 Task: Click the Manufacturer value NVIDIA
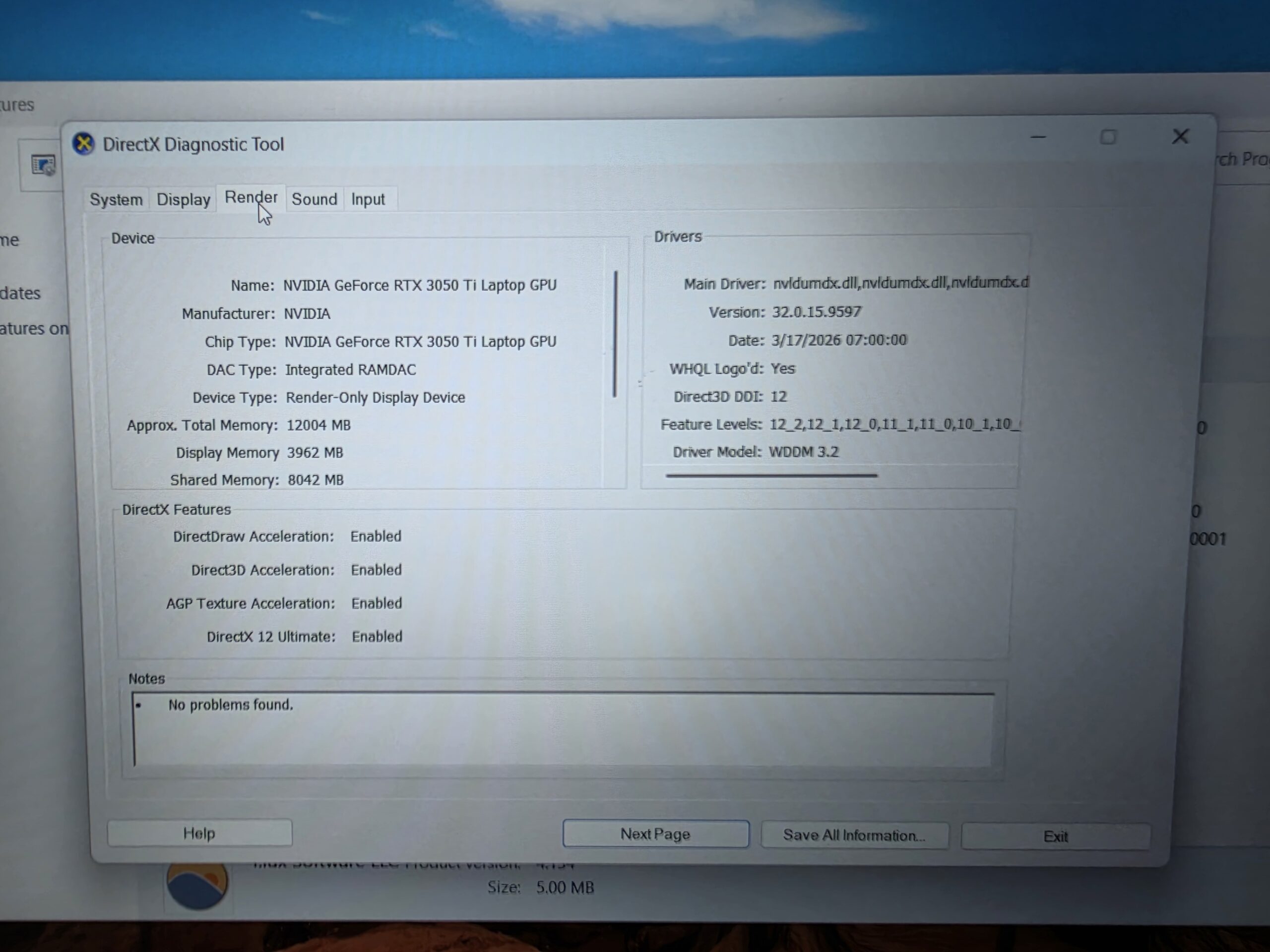click(x=307, y=314)
